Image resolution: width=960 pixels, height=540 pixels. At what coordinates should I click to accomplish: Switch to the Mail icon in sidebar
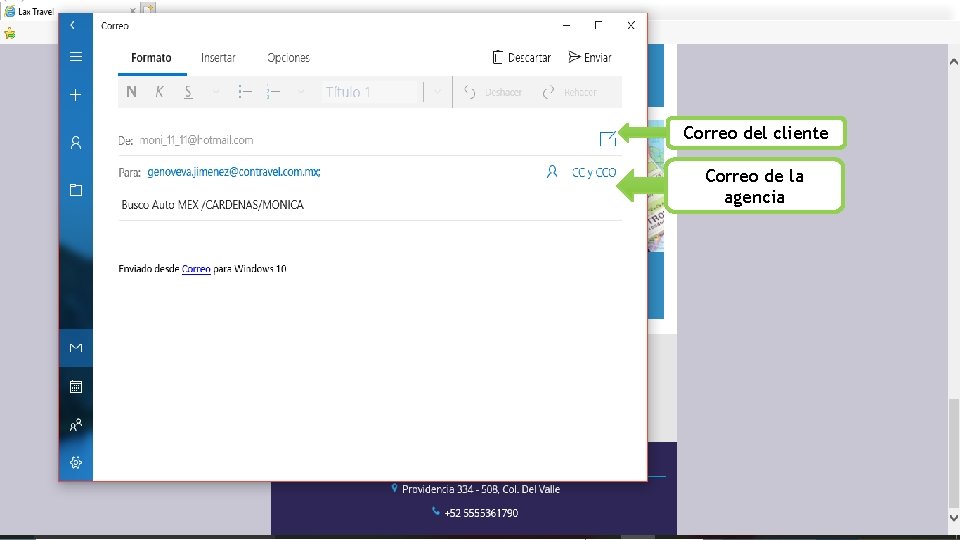(76, 348)
